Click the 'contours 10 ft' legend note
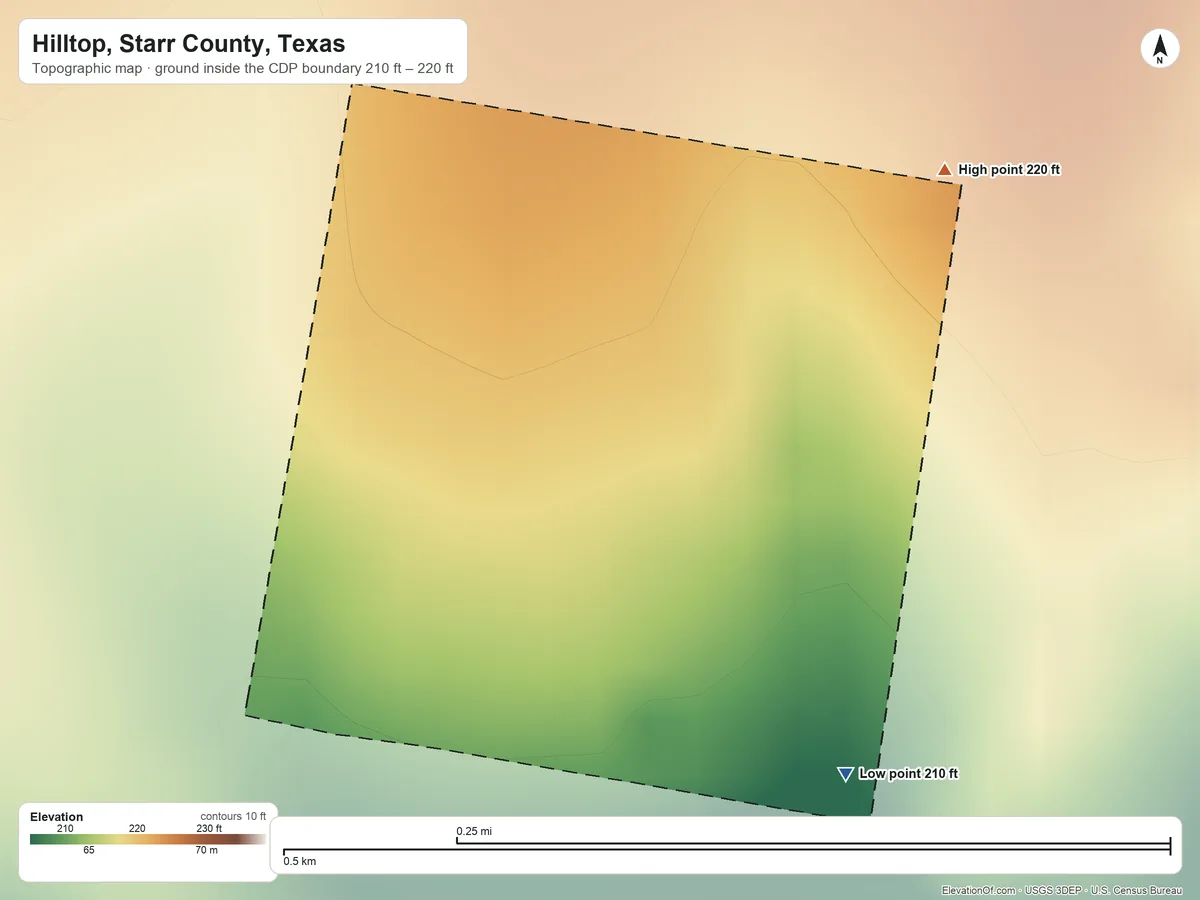Image resolution: width=1200 pixels, height=900 pixels. [x=233, y=817]
